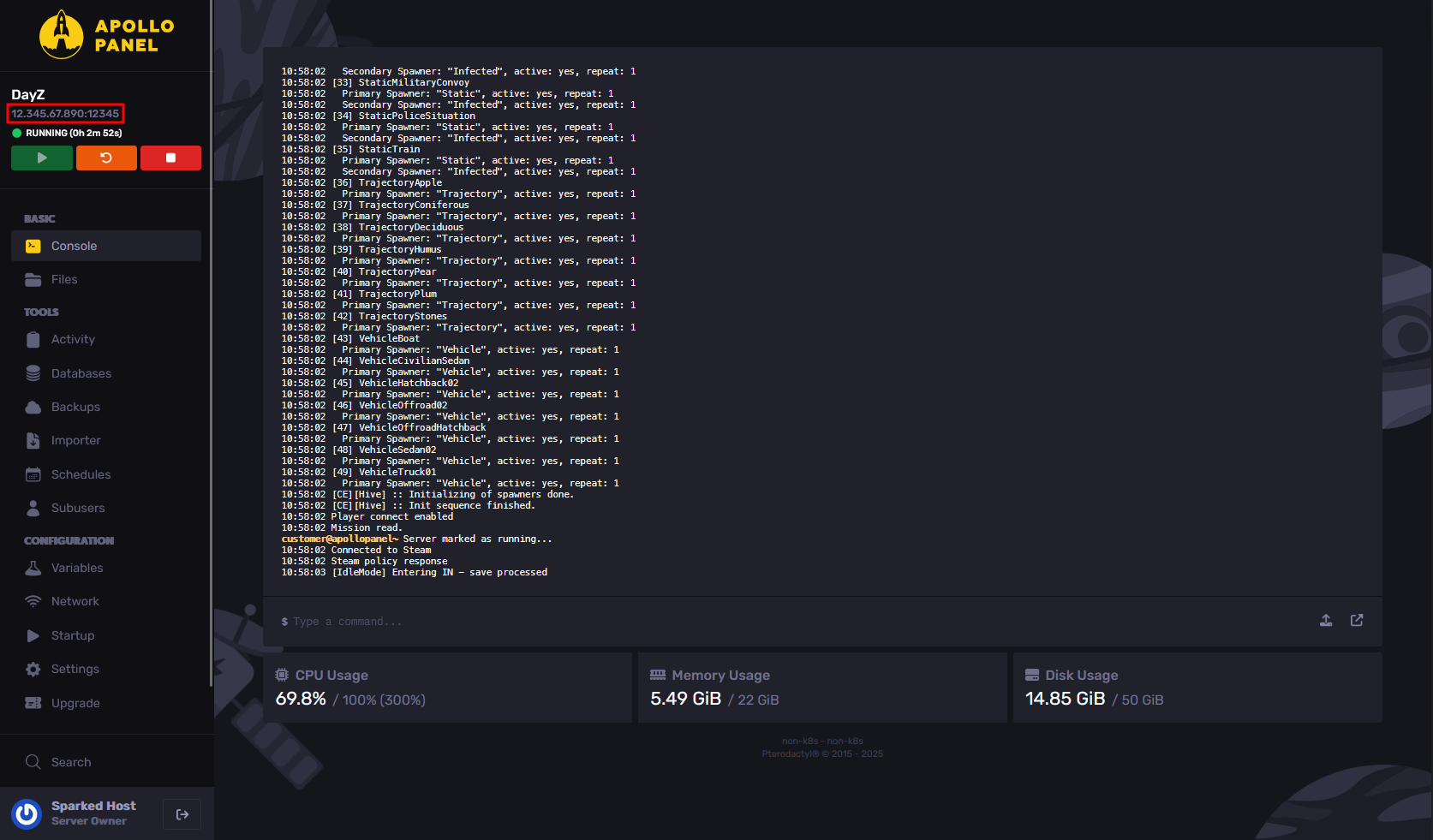Open the server Settings page
Viewport: 1433px width, 840px height.
[106, 669]
